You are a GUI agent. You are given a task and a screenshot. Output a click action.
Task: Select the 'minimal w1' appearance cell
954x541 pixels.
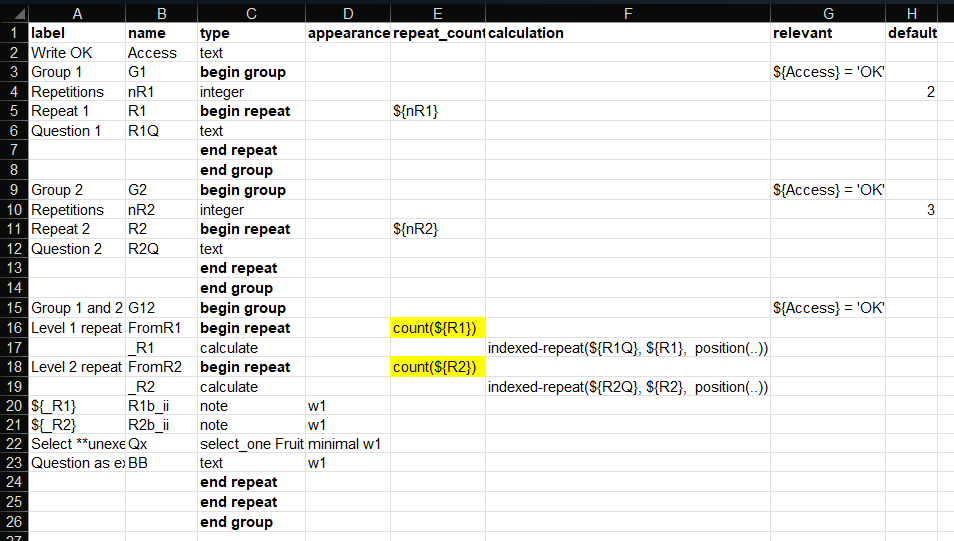pyautogui.click(x=348, y=444)
